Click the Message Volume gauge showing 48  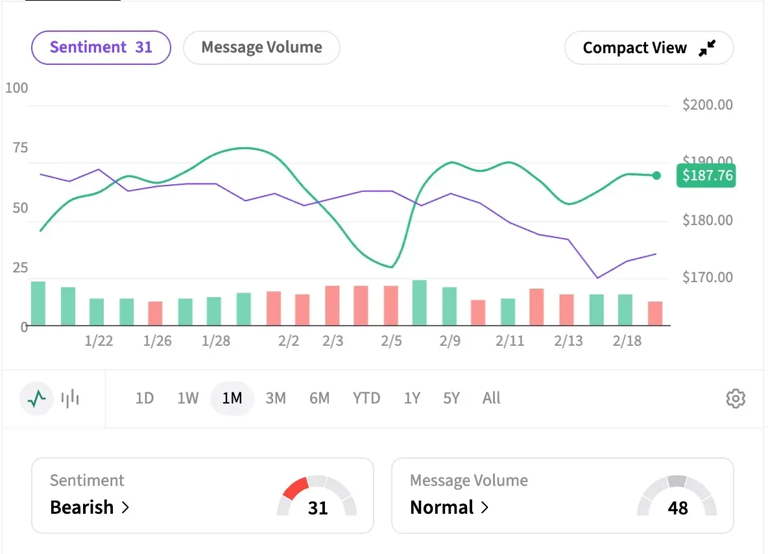click(677, 495)
